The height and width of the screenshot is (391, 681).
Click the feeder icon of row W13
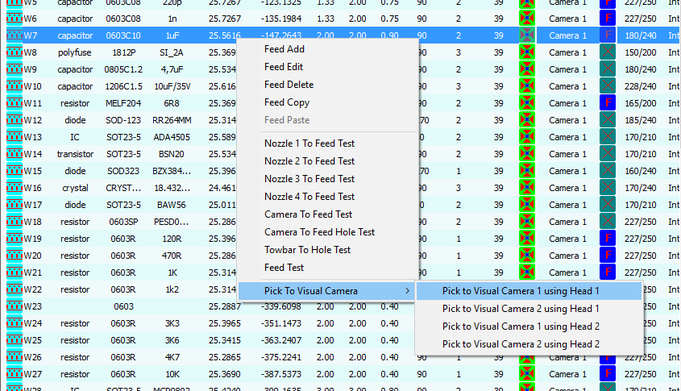click(x=14, y=137)
